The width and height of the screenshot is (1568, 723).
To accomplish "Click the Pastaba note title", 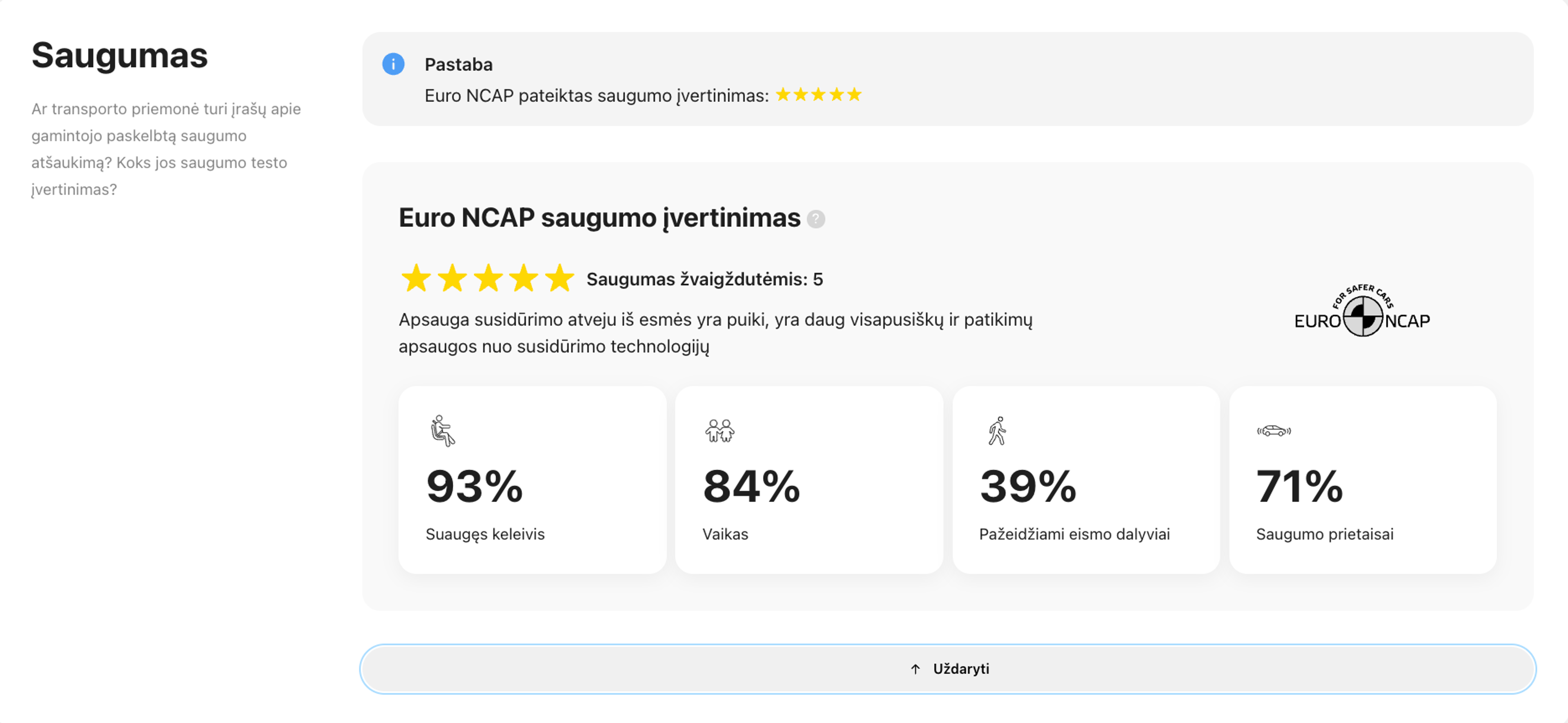I will tap(458, 65).
